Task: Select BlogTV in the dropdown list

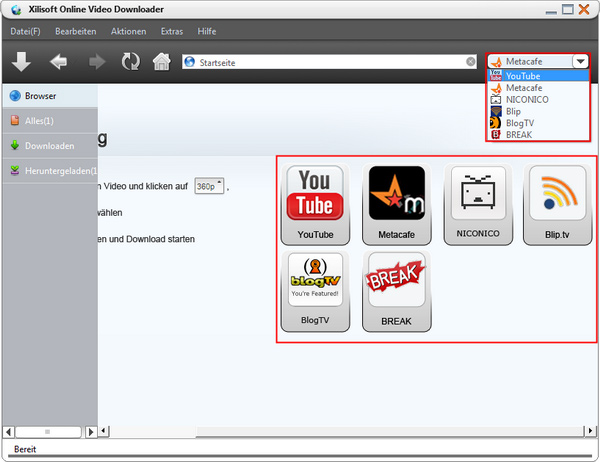Action: [538, 123]
